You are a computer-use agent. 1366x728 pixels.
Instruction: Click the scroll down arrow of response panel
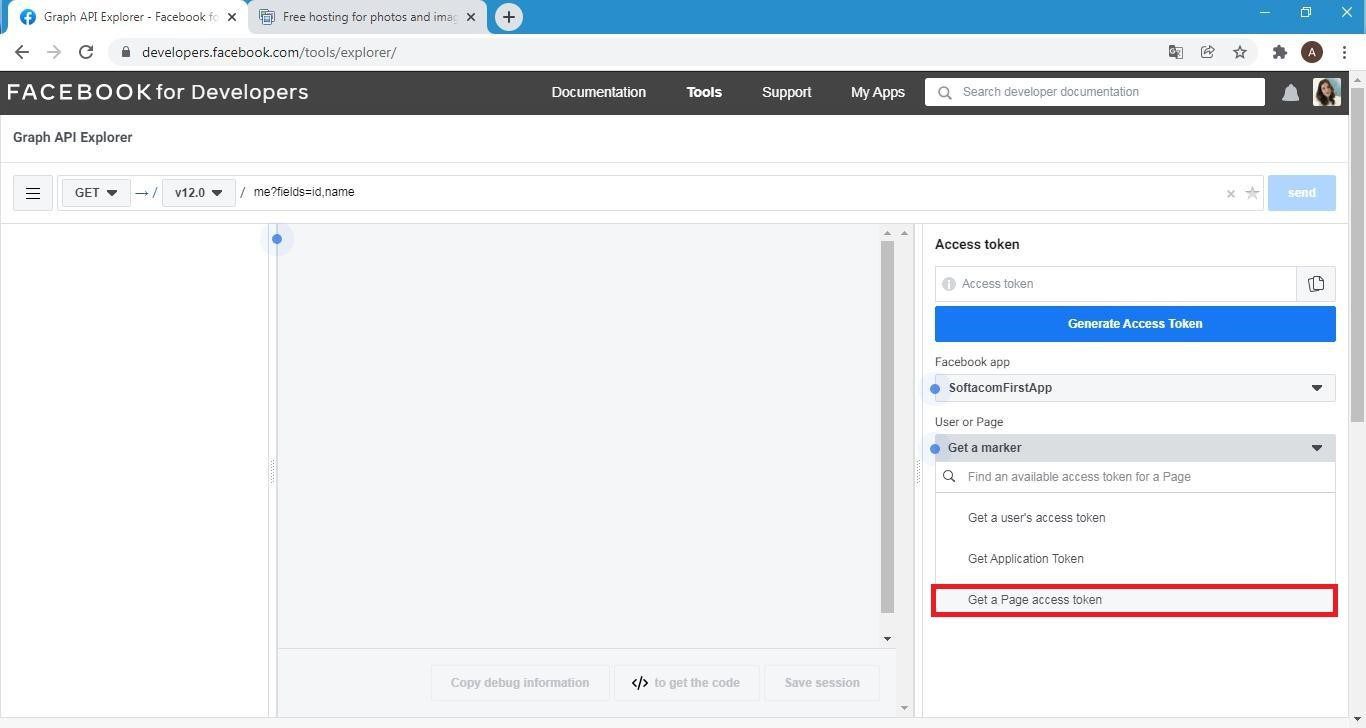pos(887,638)
